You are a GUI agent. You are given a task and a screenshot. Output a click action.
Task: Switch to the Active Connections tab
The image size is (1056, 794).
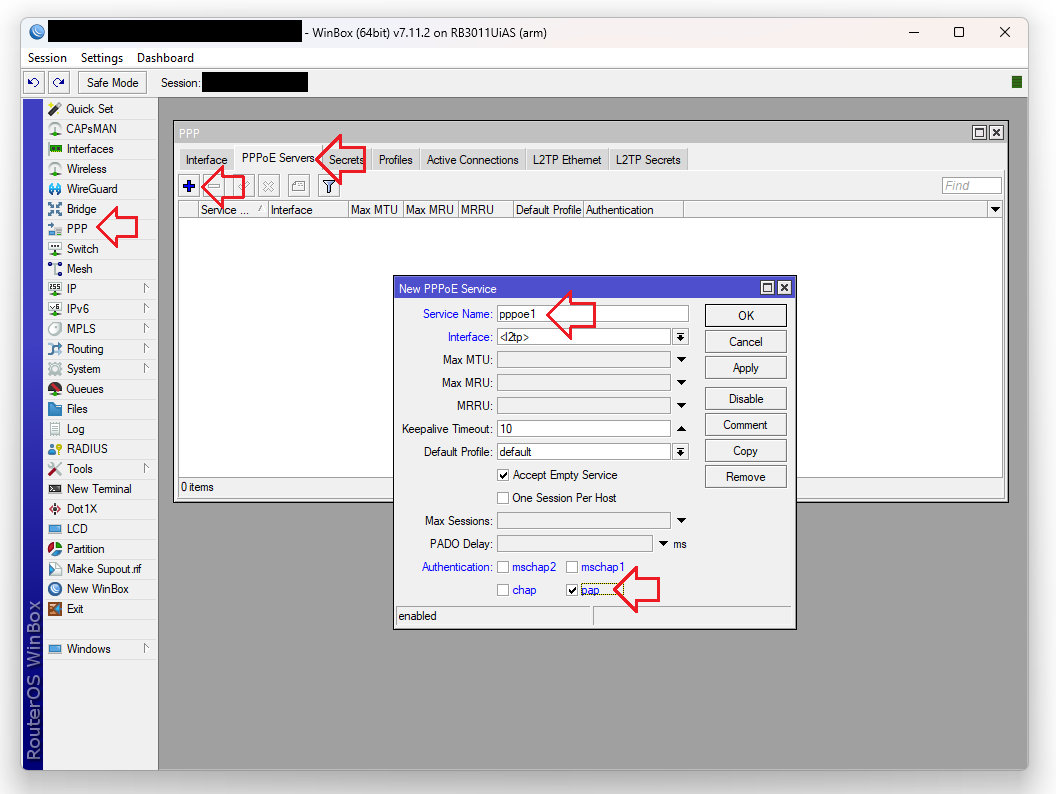coord(472,160)
